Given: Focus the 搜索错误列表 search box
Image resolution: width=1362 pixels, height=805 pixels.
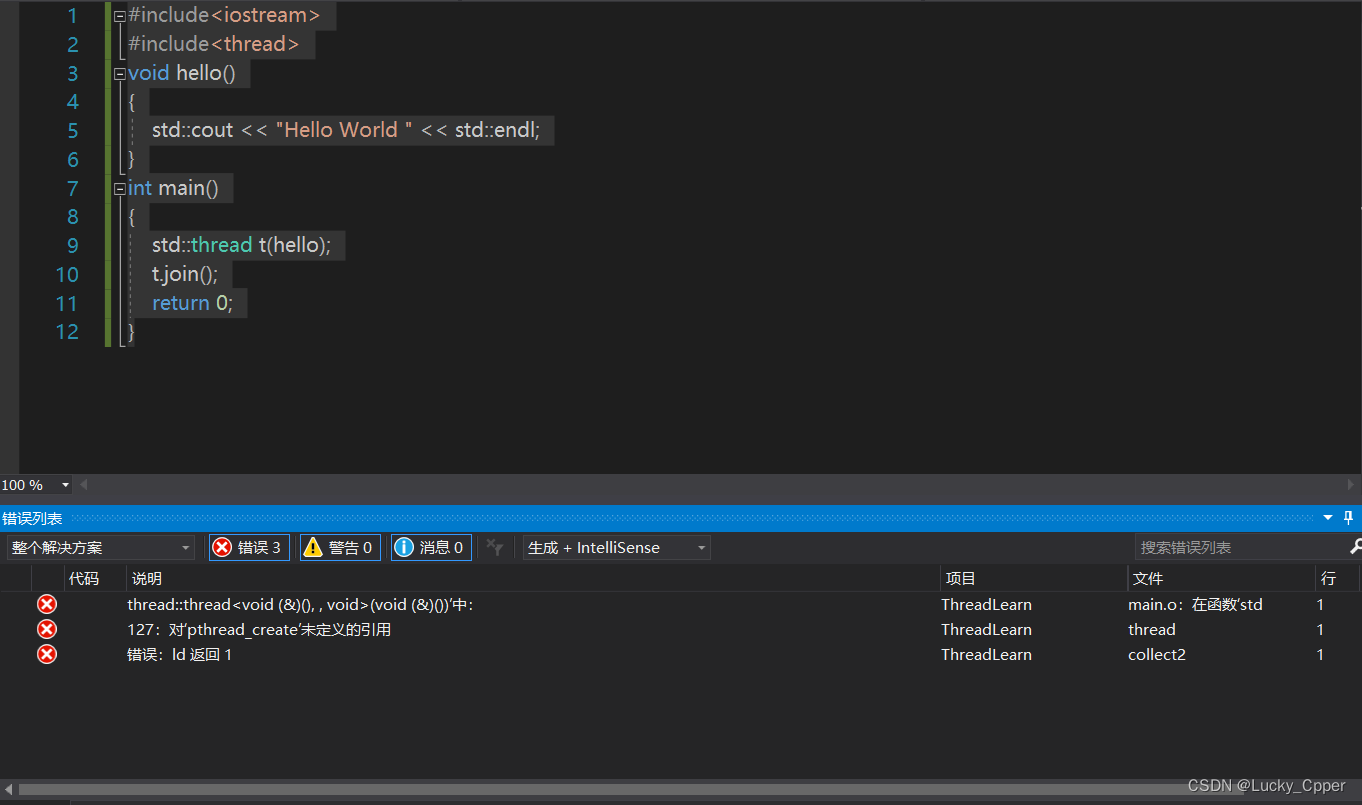Looking at the screenshot, I should point(1240,547).
